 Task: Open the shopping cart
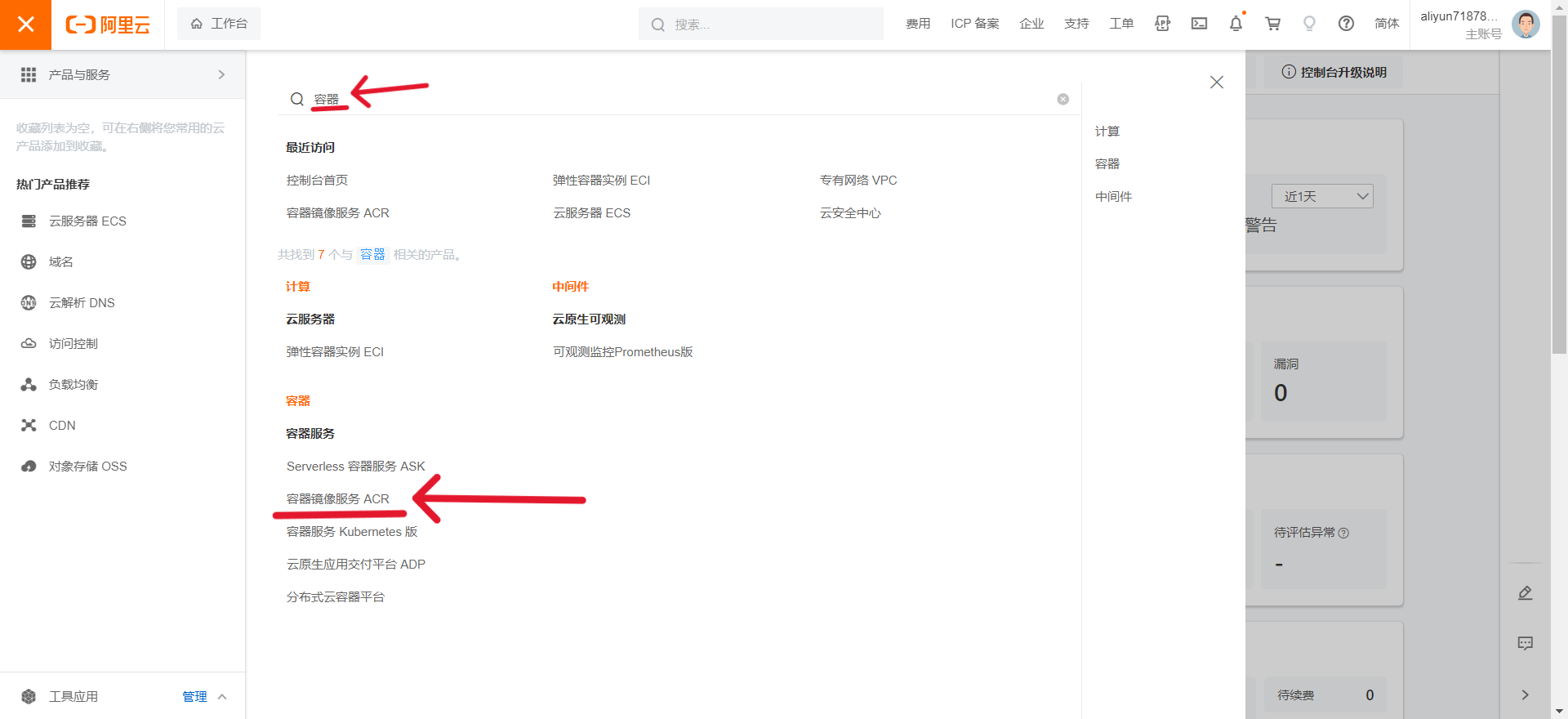pos(1272,24)
